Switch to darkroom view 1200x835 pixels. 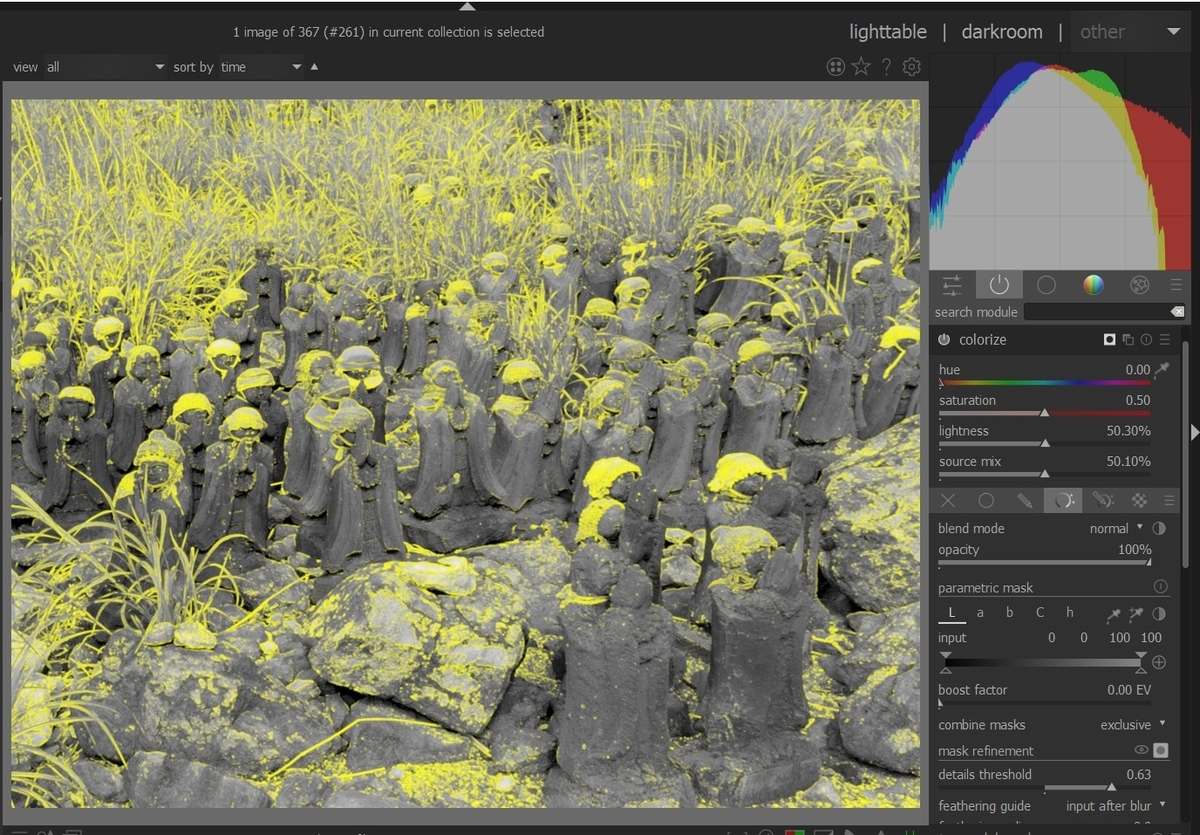(x=1002, y=32)
